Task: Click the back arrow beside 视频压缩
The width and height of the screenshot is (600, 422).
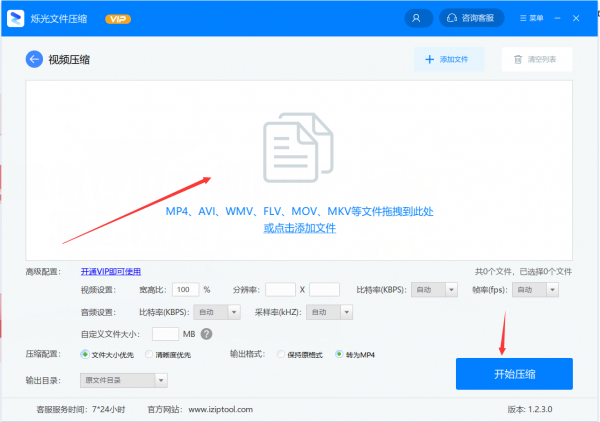Action: click(x=35, y=60)
